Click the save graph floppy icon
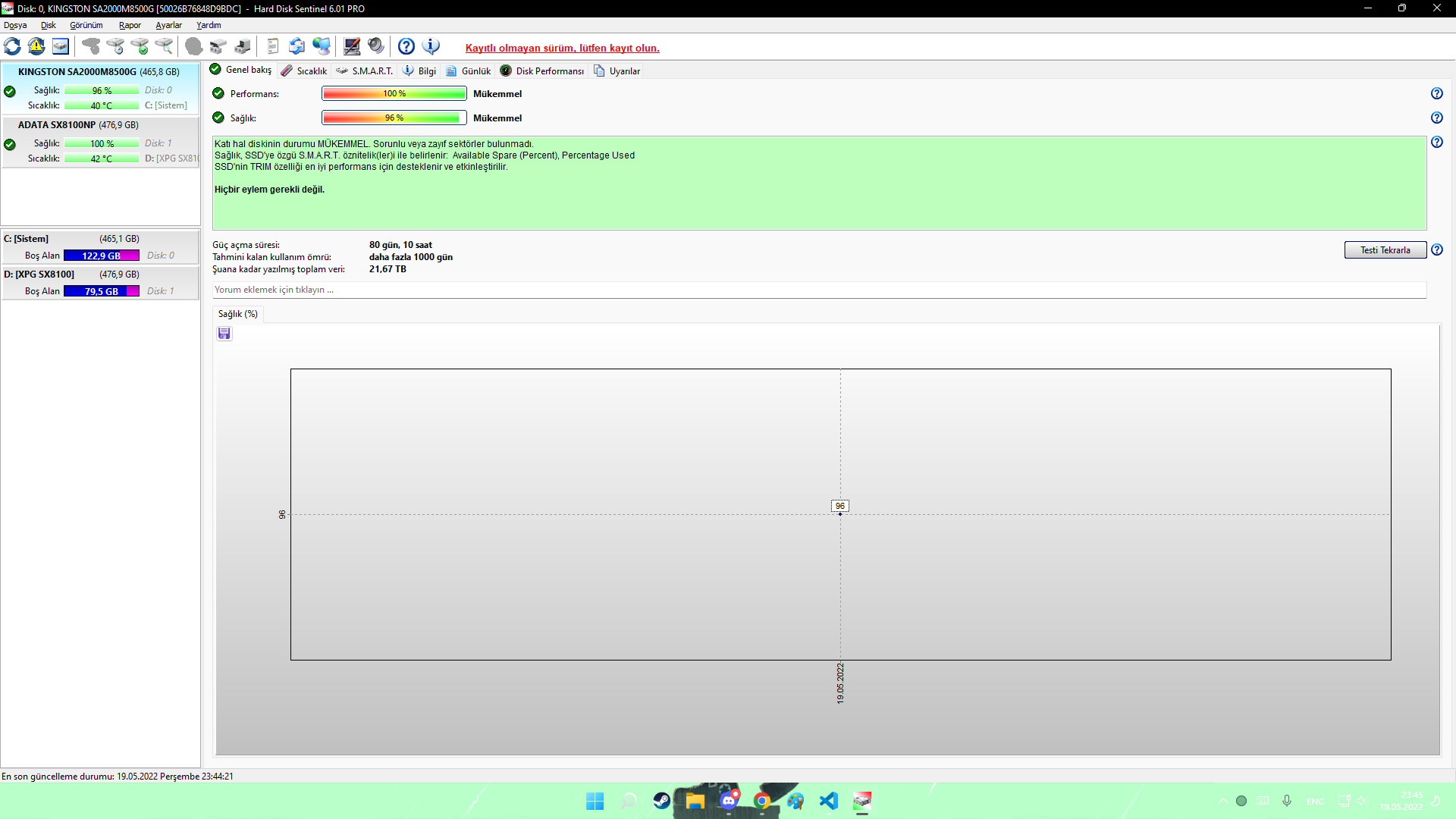 pos(224,334)
